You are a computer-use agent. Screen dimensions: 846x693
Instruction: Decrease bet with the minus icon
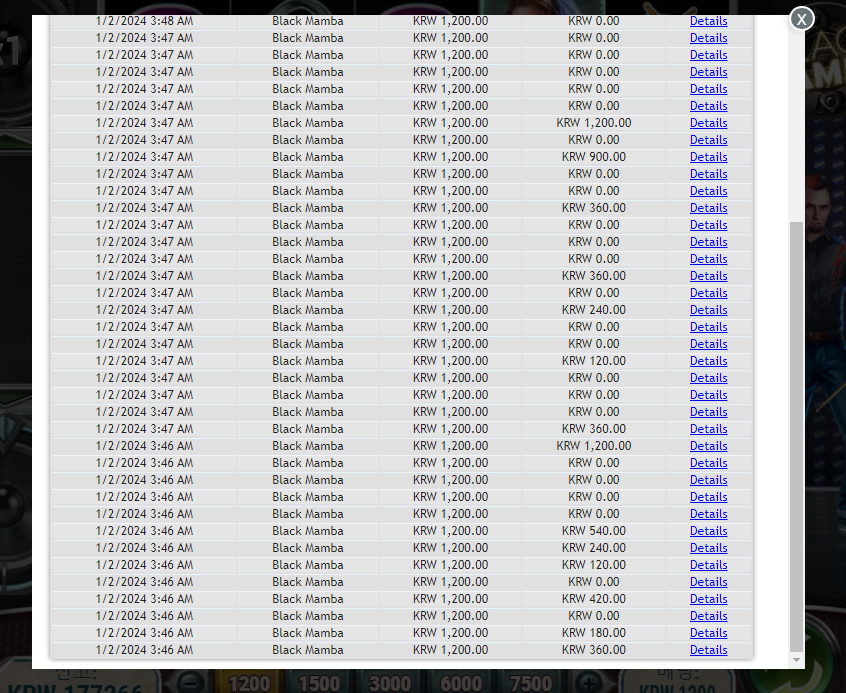189,682
